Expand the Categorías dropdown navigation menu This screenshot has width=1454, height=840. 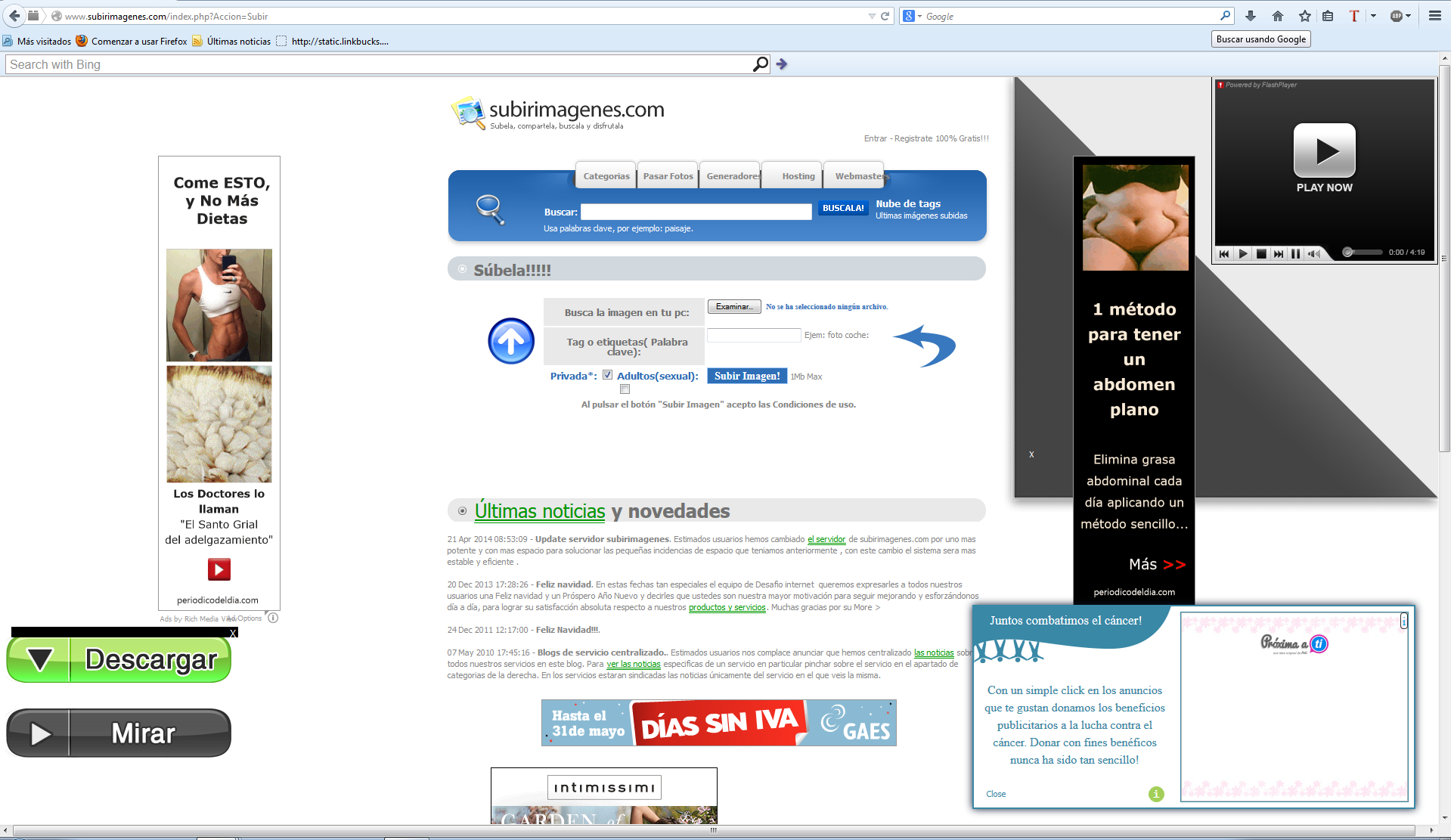pyautogui.click(x=604, y=176)
